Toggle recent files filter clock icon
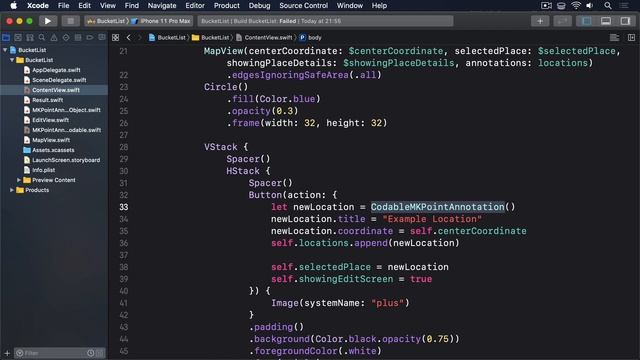Viewport: 640px width, 360px height. (91, 353)
